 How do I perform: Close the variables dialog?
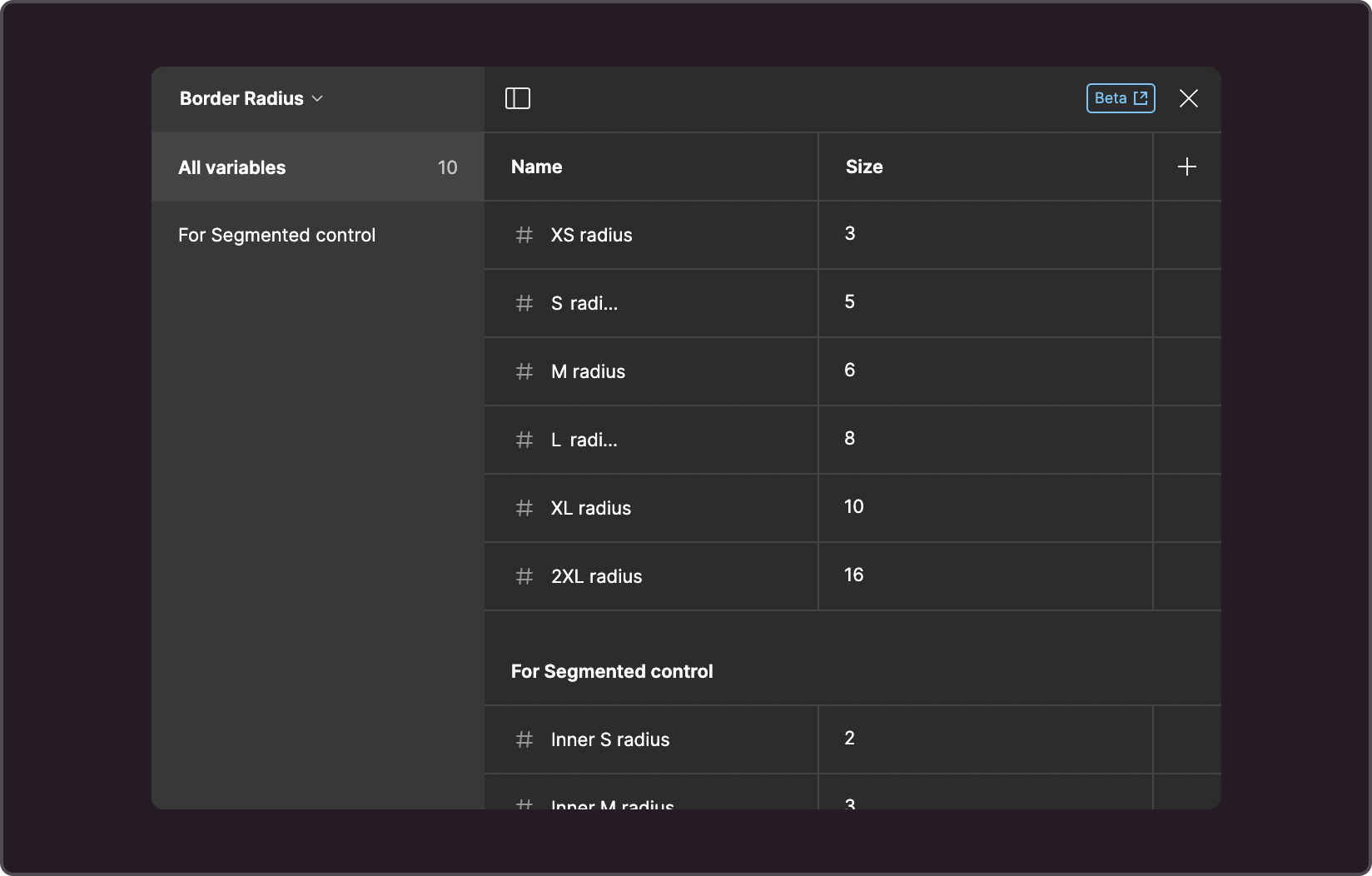[1189, 98]
